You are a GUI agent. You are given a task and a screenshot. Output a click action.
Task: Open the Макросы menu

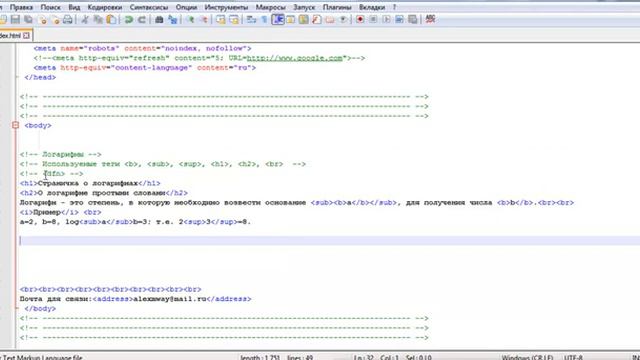pyautogui.click(x=271, y=7)
